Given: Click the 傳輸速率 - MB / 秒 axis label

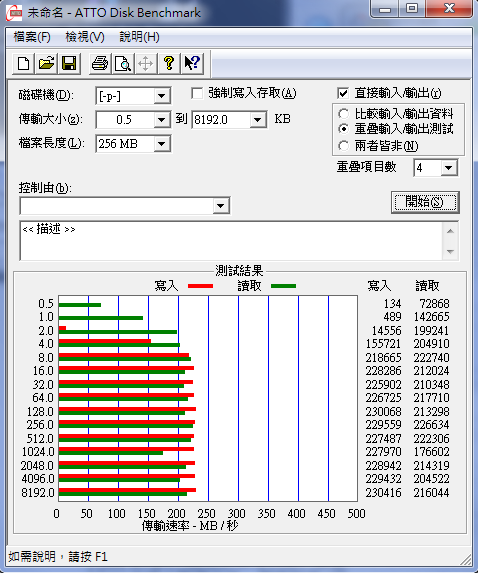Looking at the screenshot, I should (190, 526).
